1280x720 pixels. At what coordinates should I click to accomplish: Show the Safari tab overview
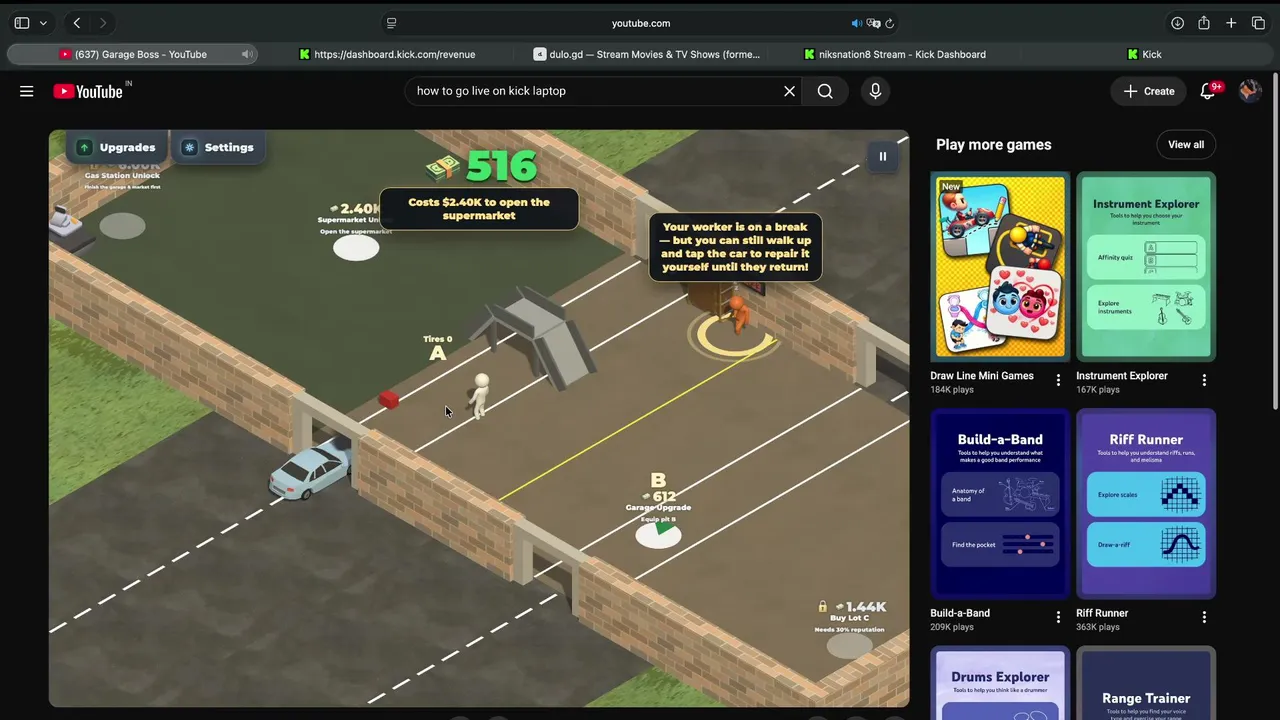coord(1258,23)
